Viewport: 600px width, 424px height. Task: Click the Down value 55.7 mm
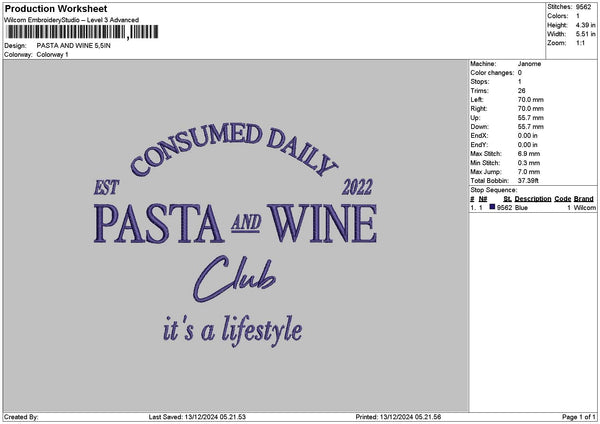coord(530,127)
